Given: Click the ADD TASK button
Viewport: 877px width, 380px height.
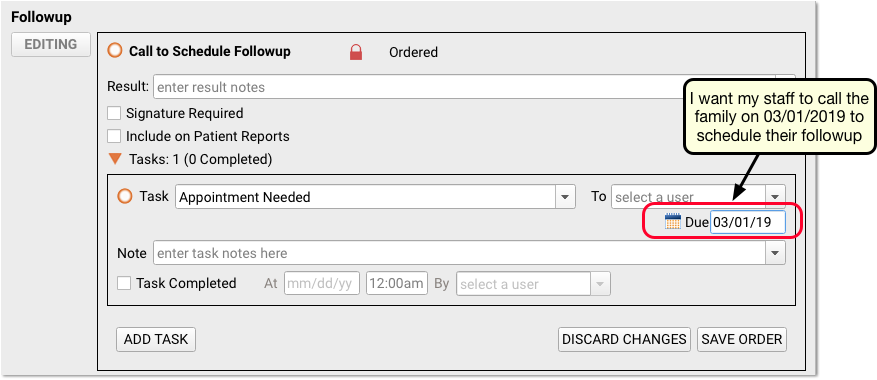Looking at the screenshot, I should coord(156,339).
